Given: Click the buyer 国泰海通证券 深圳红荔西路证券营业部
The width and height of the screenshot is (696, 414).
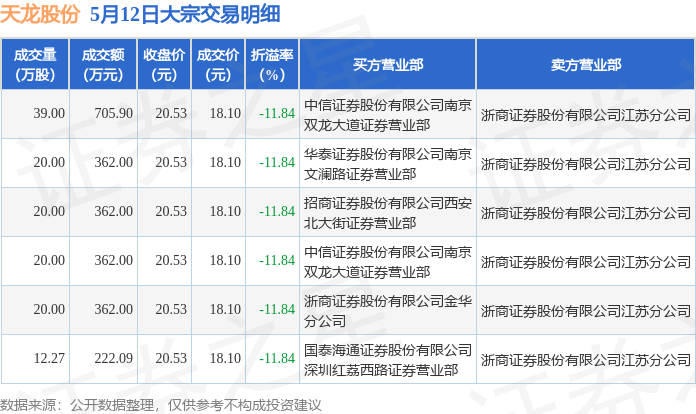Looking at the screenshot, I should 388,359.
